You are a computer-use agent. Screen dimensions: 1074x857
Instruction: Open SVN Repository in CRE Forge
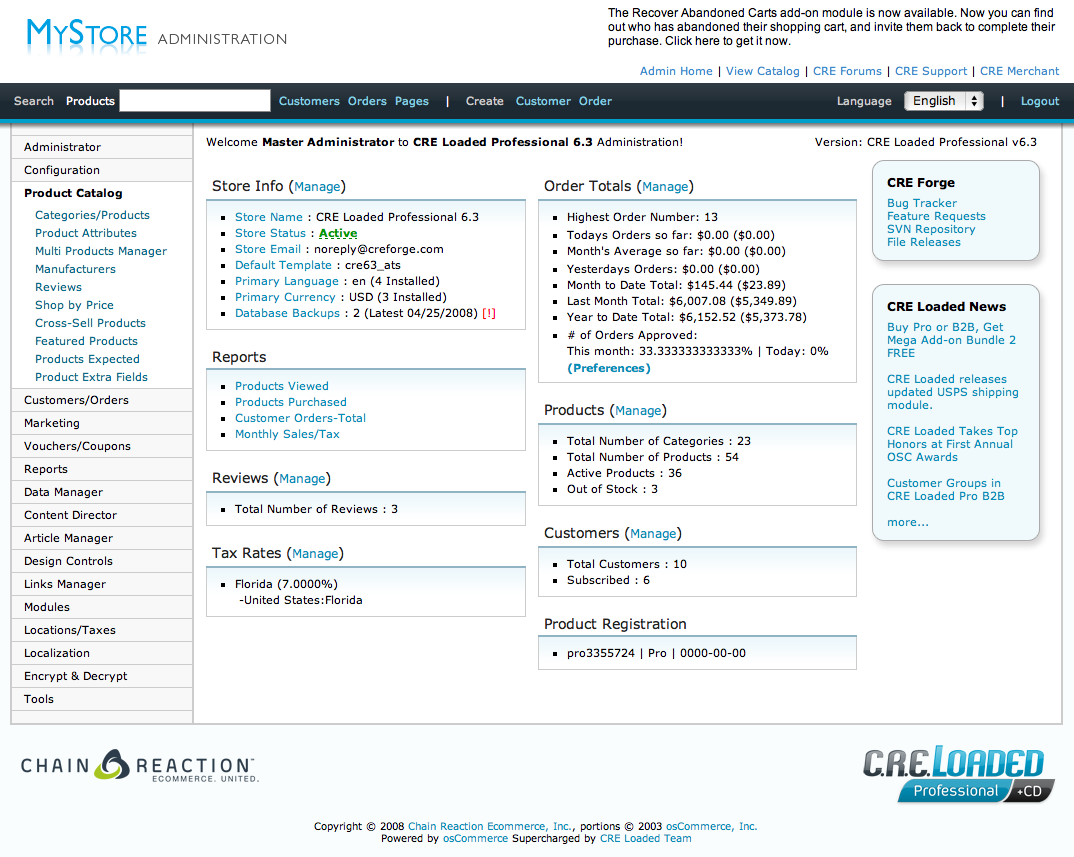click(x=931, y=229)
